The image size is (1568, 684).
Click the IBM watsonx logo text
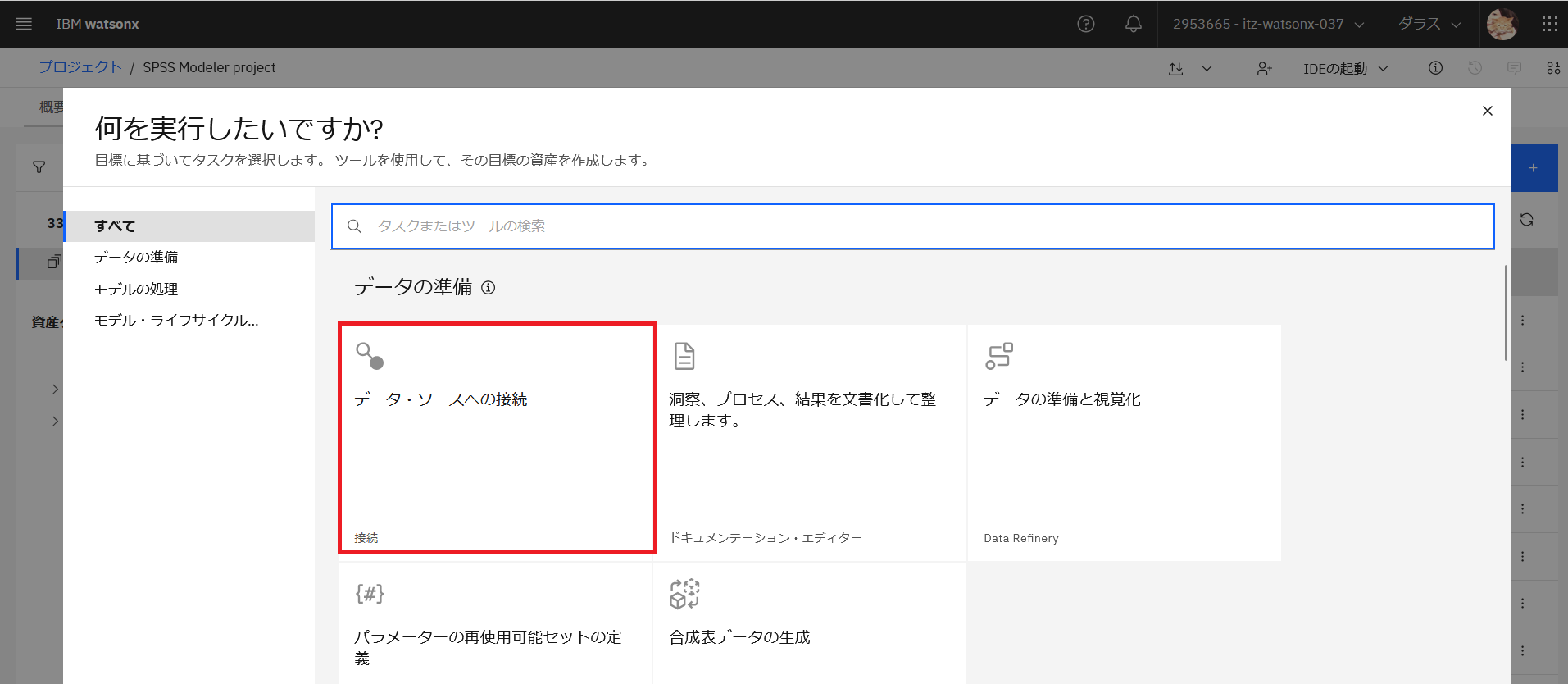click(x=98, y=24)
